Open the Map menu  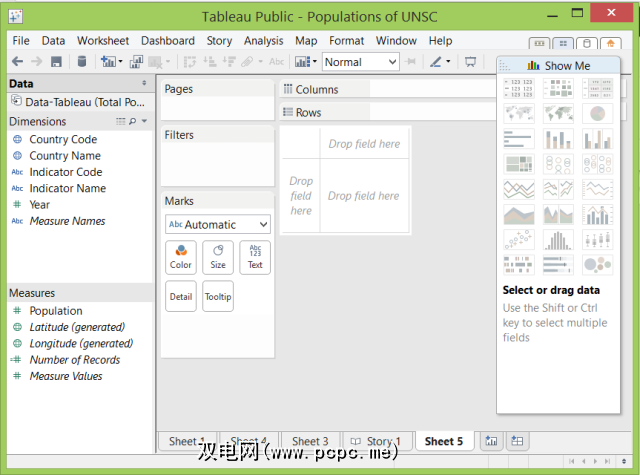[306, 41]
